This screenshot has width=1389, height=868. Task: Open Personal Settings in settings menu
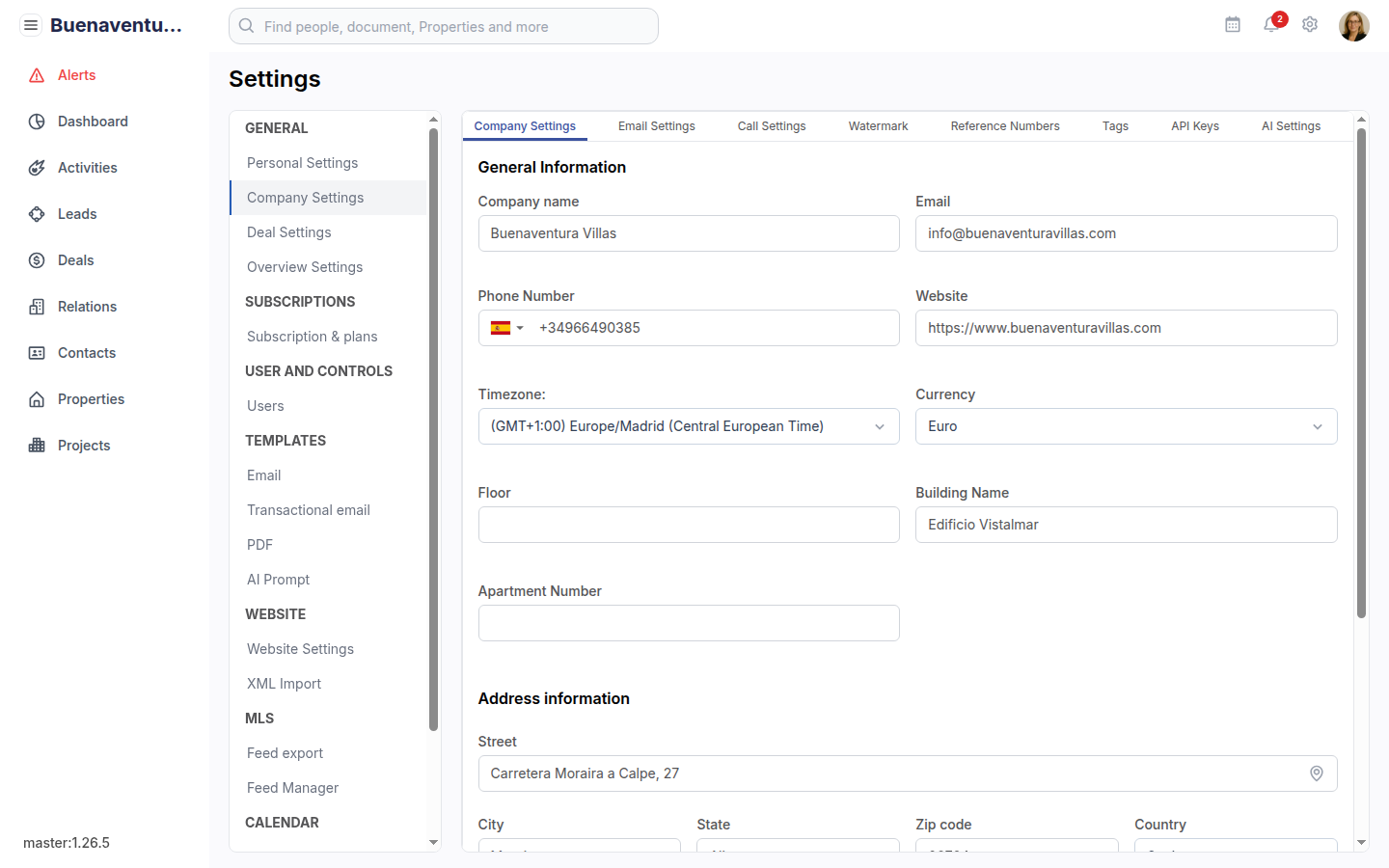(x=328, y=163)
